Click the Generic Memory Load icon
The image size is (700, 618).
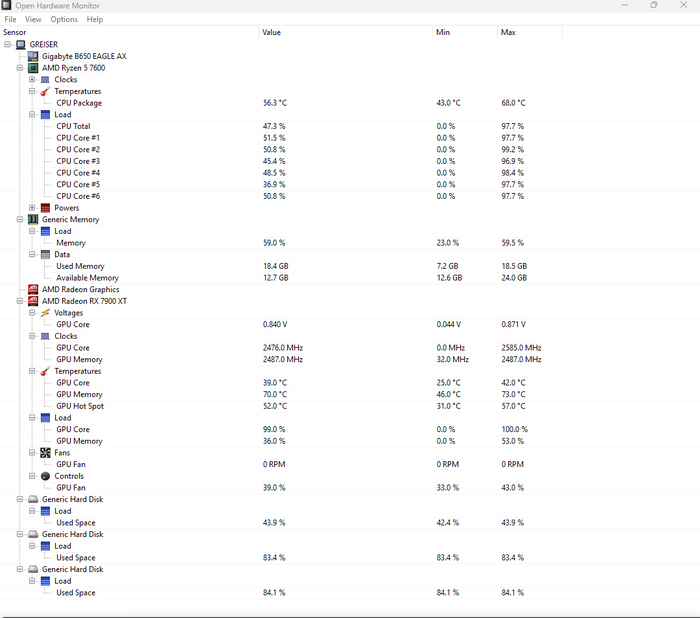[45, 231]
